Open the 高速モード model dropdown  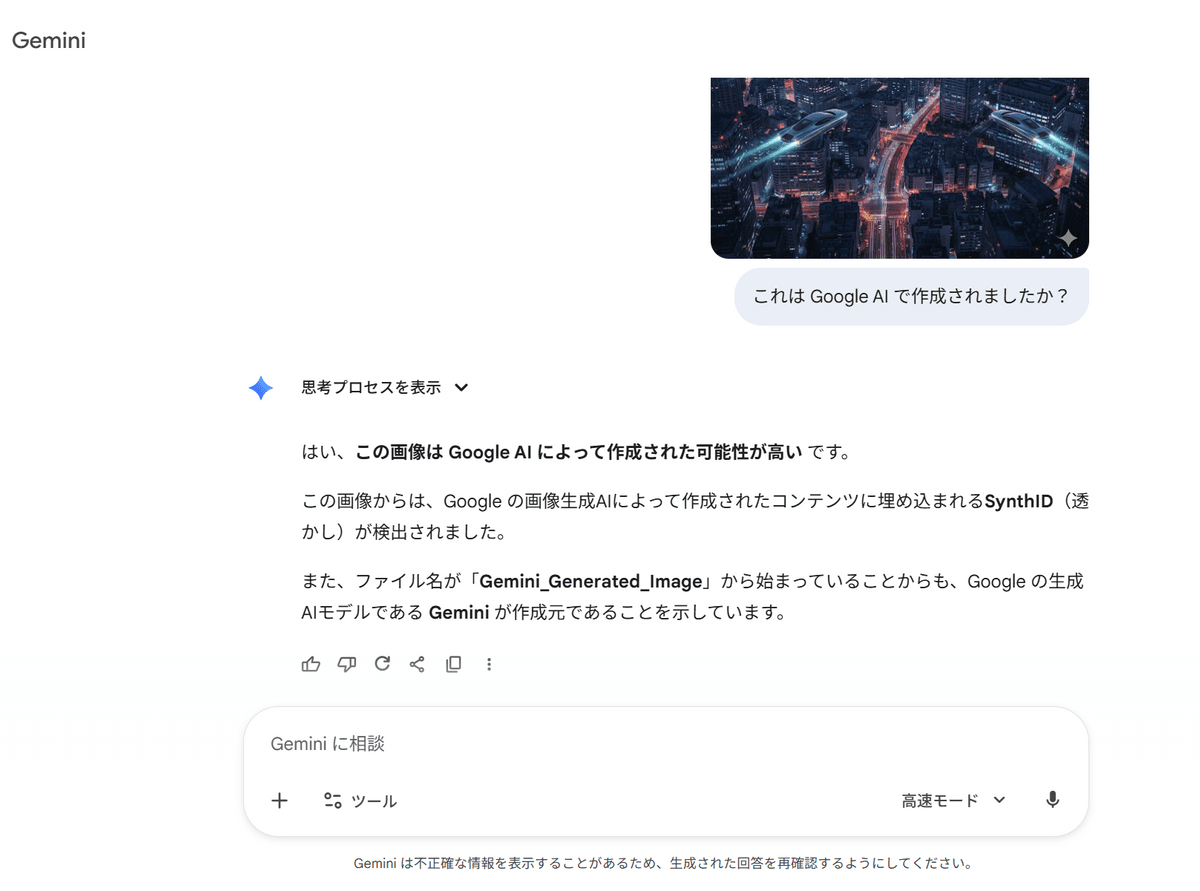tap(953, 800)
